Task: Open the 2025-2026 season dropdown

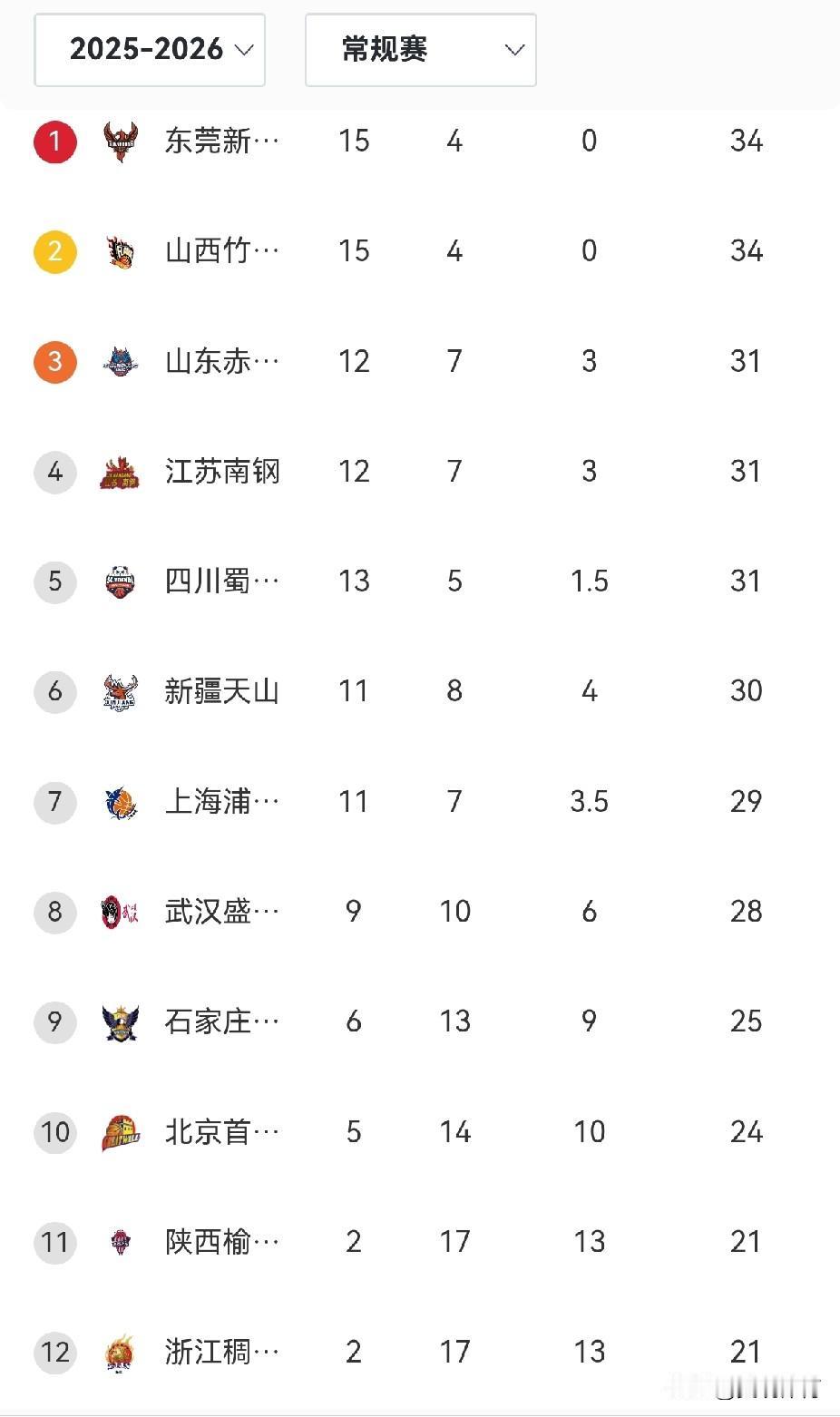Action: coord(150,50)
